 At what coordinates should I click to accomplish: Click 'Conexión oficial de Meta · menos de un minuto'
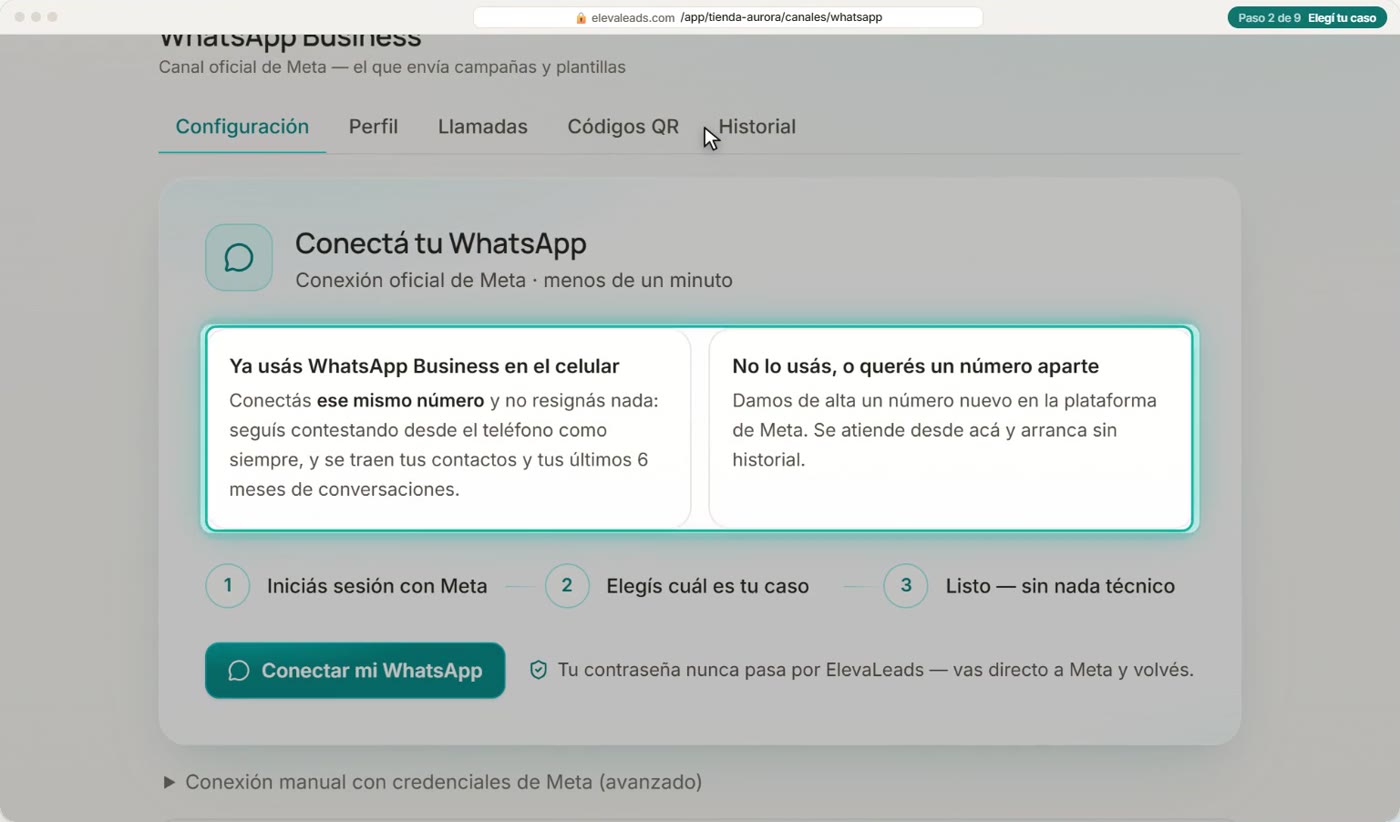point(514,281)
